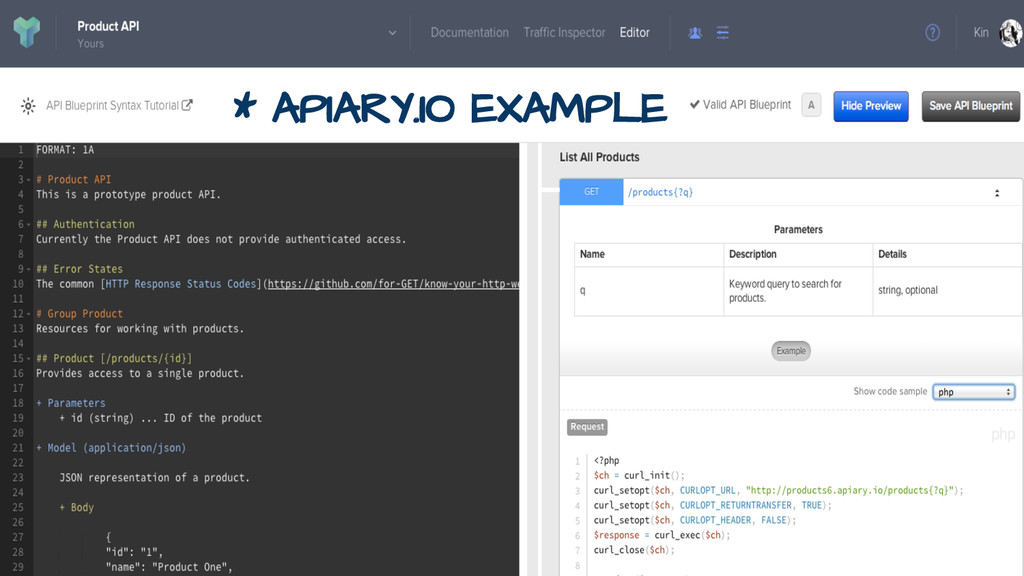Click the List All Products heading
The image size is (1024, 576).
tap(599, 157)
